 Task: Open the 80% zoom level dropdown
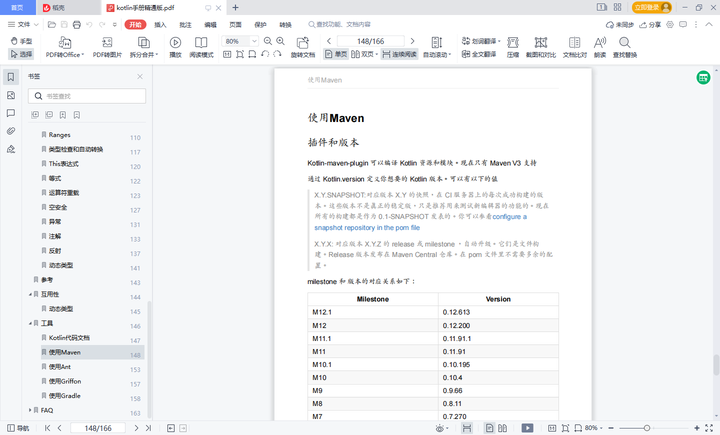point(254,41)
